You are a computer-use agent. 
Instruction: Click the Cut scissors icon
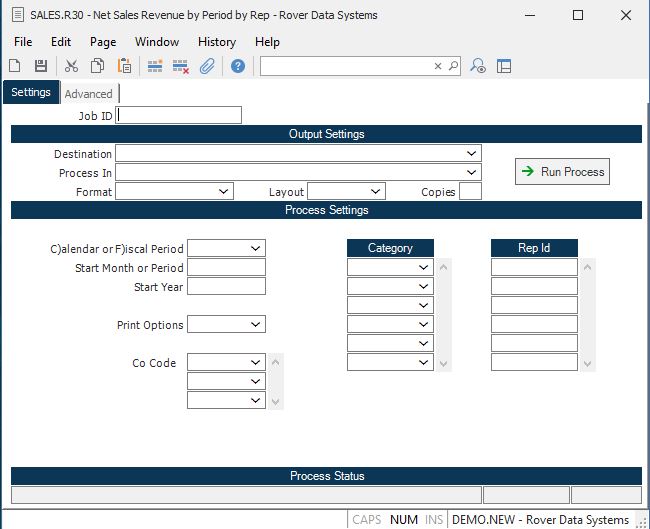71,66
